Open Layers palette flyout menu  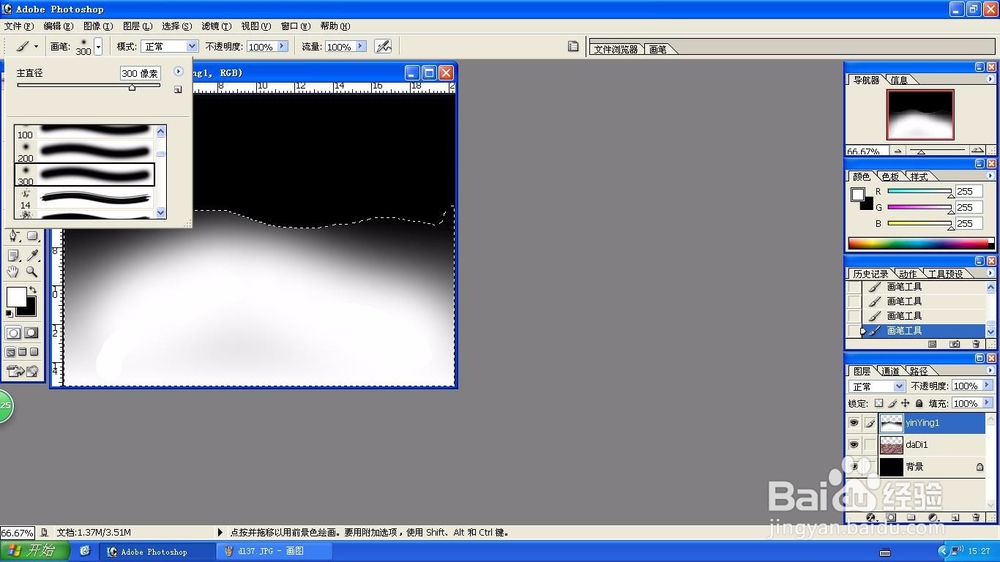click(990, 370)
